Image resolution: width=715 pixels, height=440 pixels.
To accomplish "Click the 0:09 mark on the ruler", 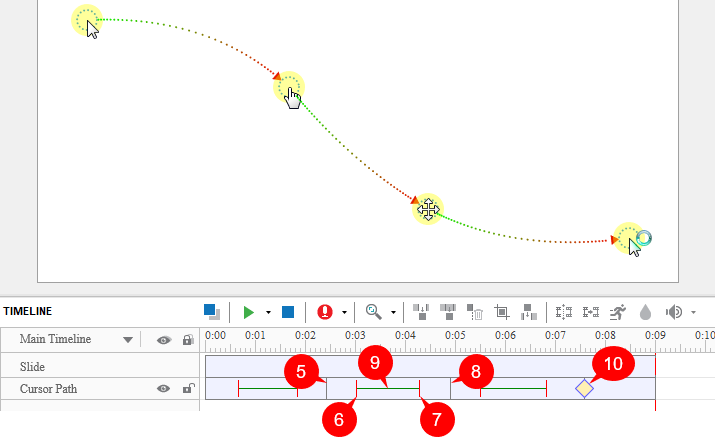I will click(x=655, y=336).
